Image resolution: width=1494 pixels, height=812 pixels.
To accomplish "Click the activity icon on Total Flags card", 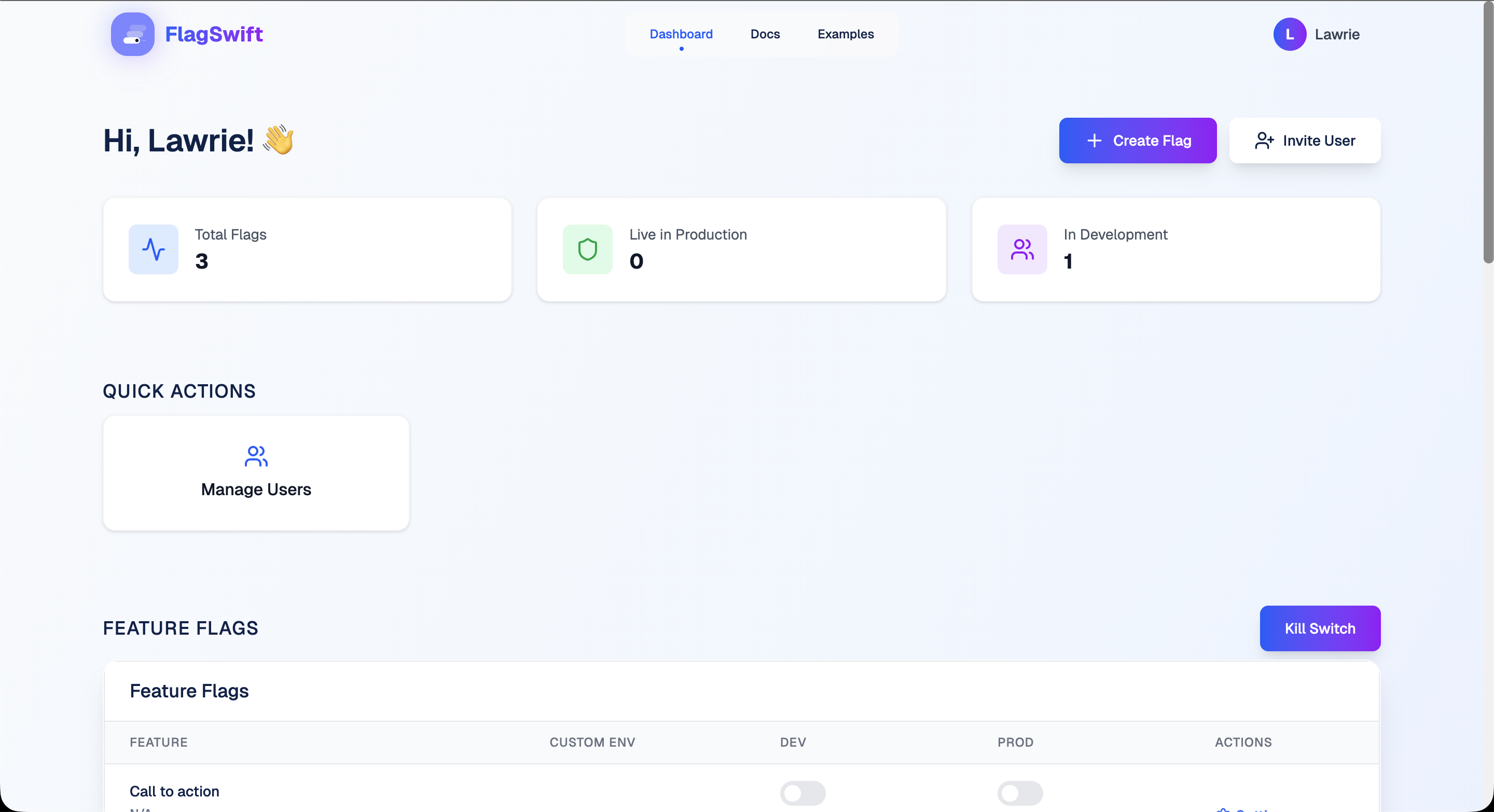I will point(153,249).
